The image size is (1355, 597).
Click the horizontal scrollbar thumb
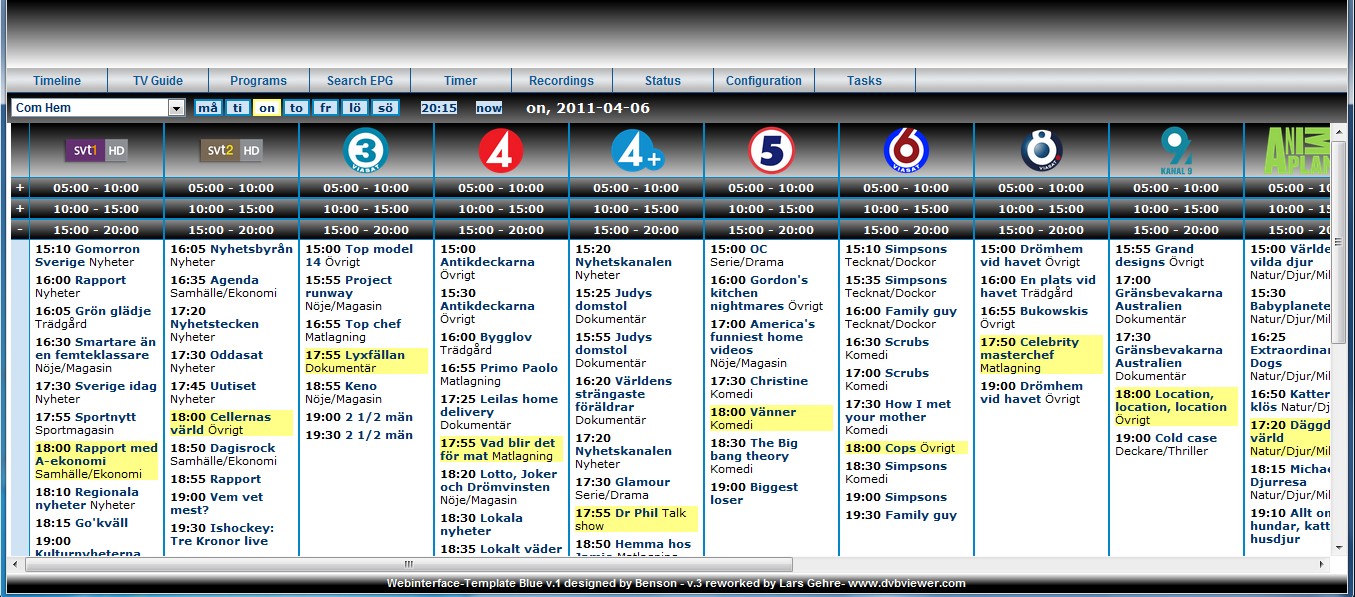point(408,565)
